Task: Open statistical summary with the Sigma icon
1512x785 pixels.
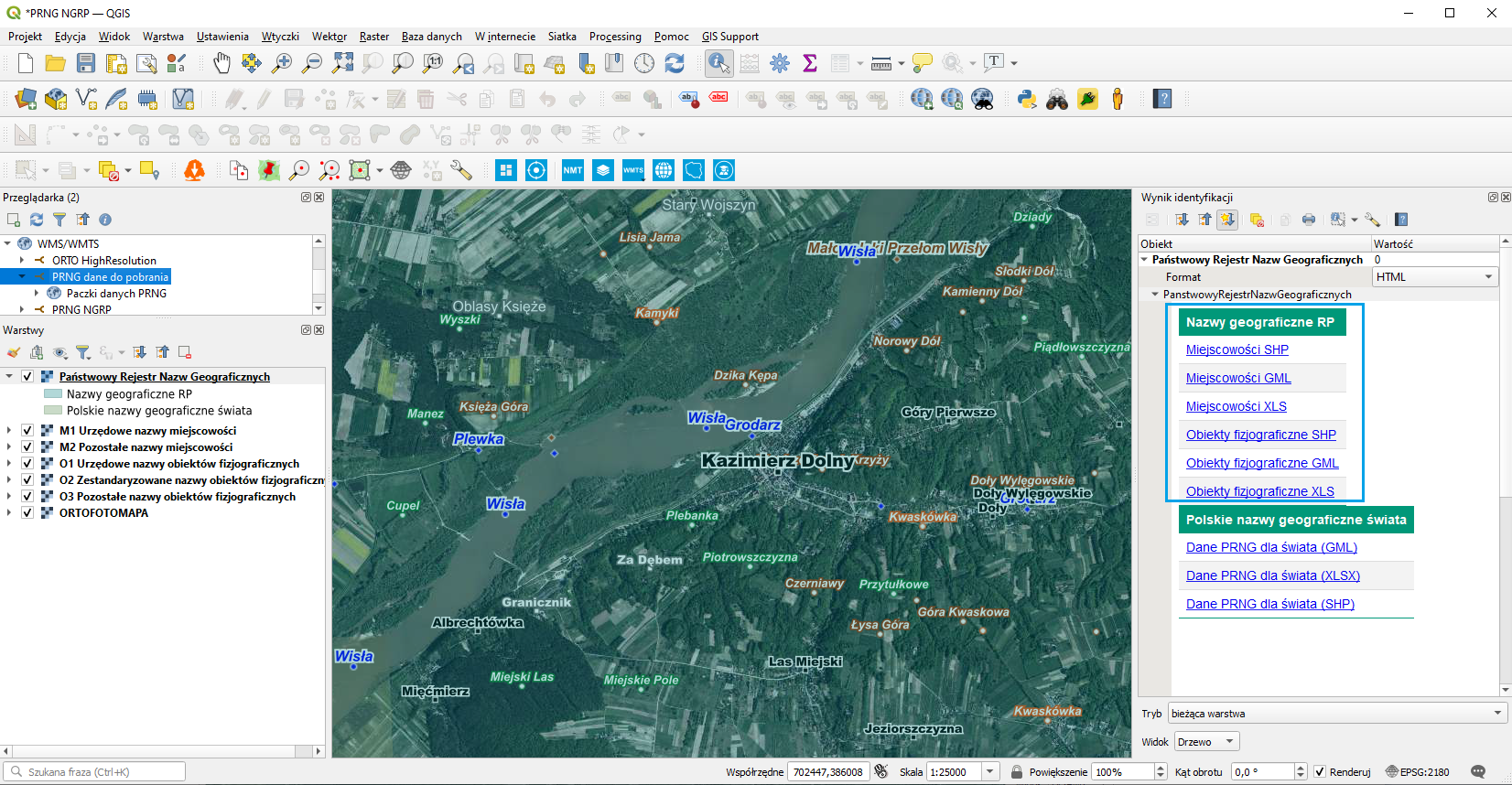Action: click(x=810, y=63)
